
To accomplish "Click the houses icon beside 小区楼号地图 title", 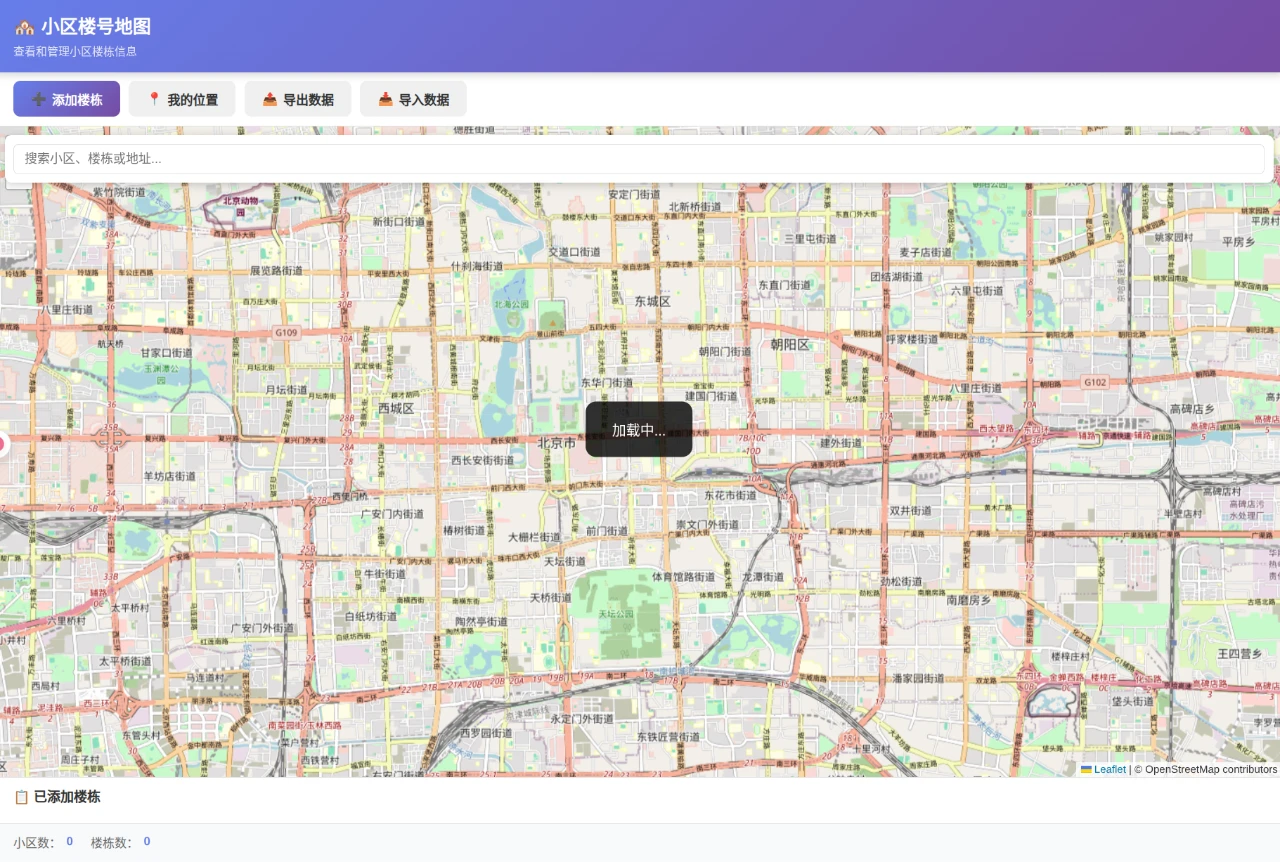I will pos(25,27).
